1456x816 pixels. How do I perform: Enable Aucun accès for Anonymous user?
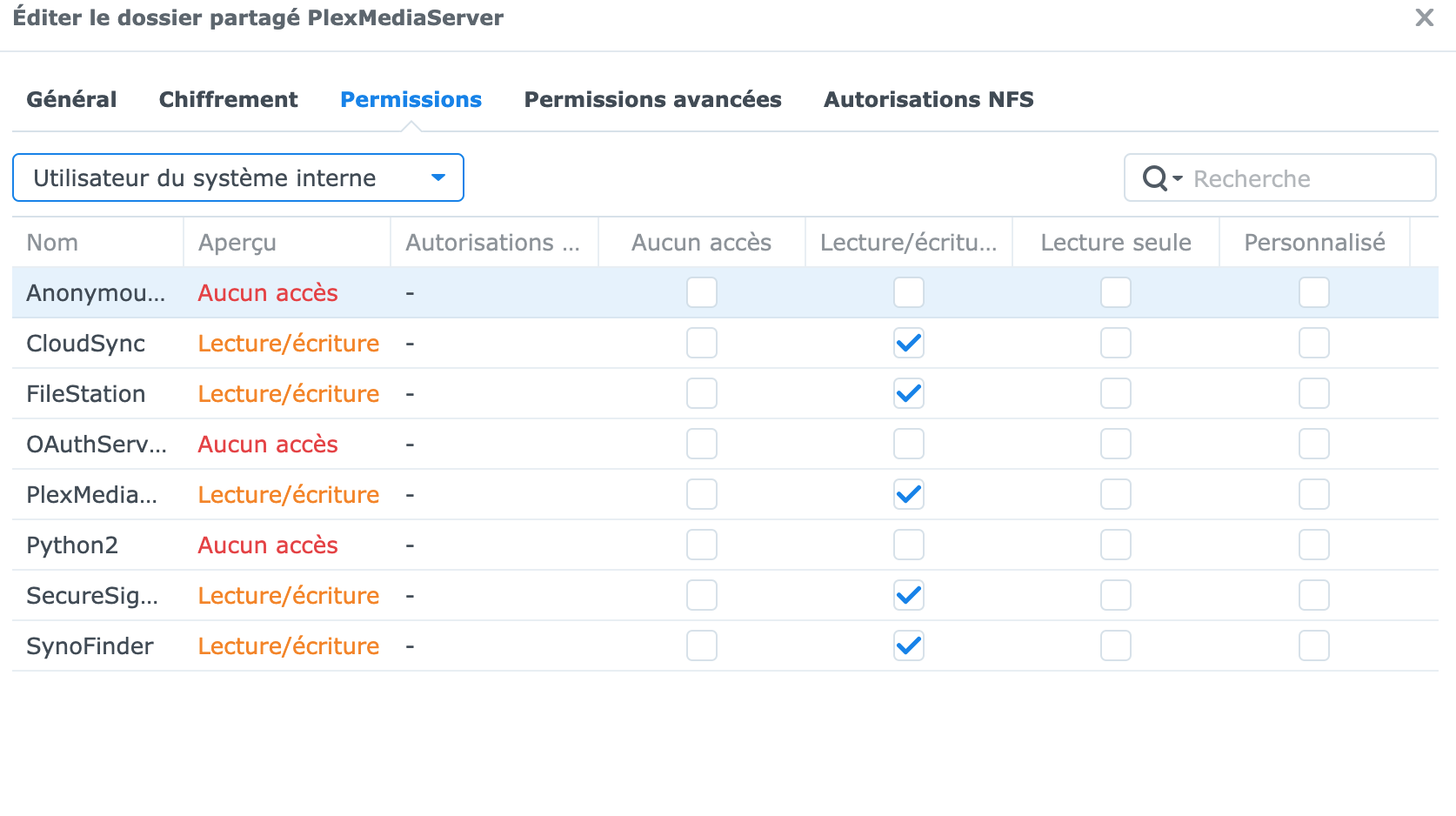tap(702, 292)
